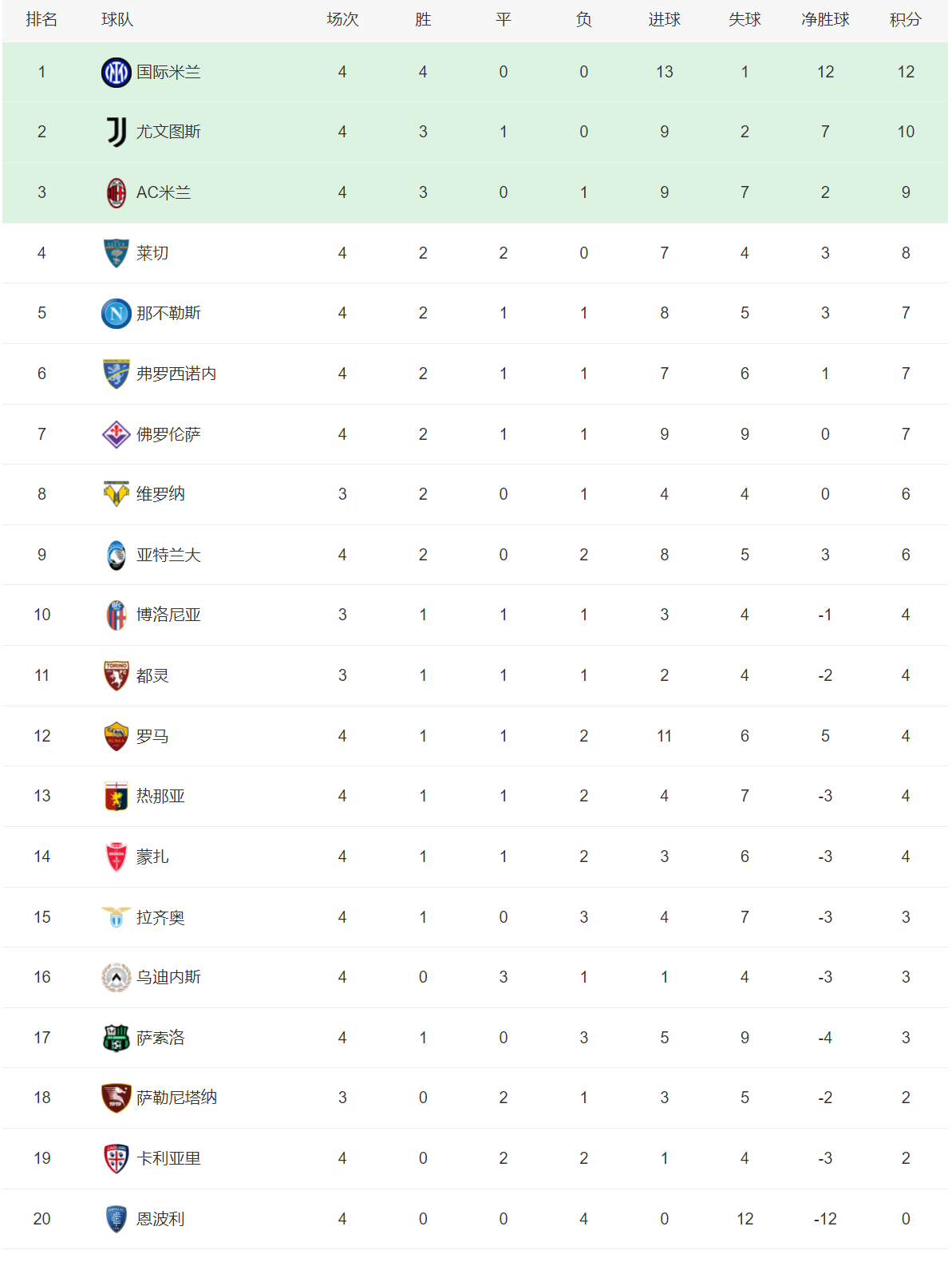Screen dimensions: 952x1262
Task: Open the 尤文图斯 team link
Action: [x=168, y=132]
